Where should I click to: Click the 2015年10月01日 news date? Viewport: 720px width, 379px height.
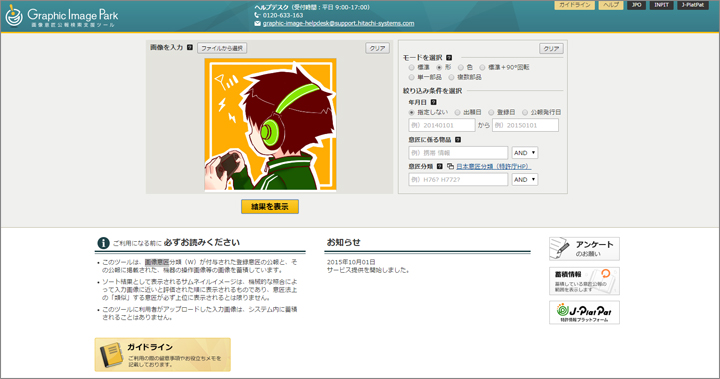pos(351,262)
